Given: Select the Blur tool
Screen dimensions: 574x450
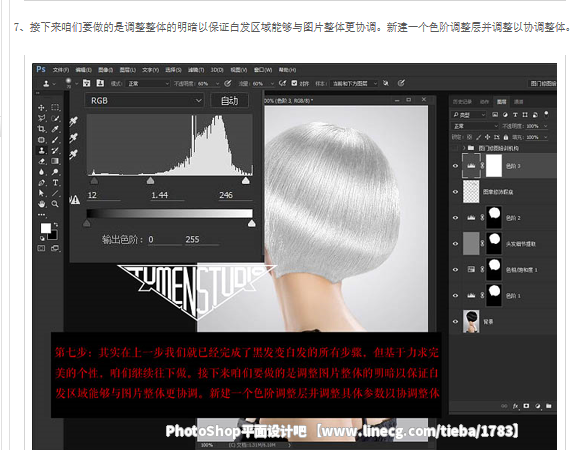Looking at the screenshot, I should pyautogui.click(x=41, y=172).
